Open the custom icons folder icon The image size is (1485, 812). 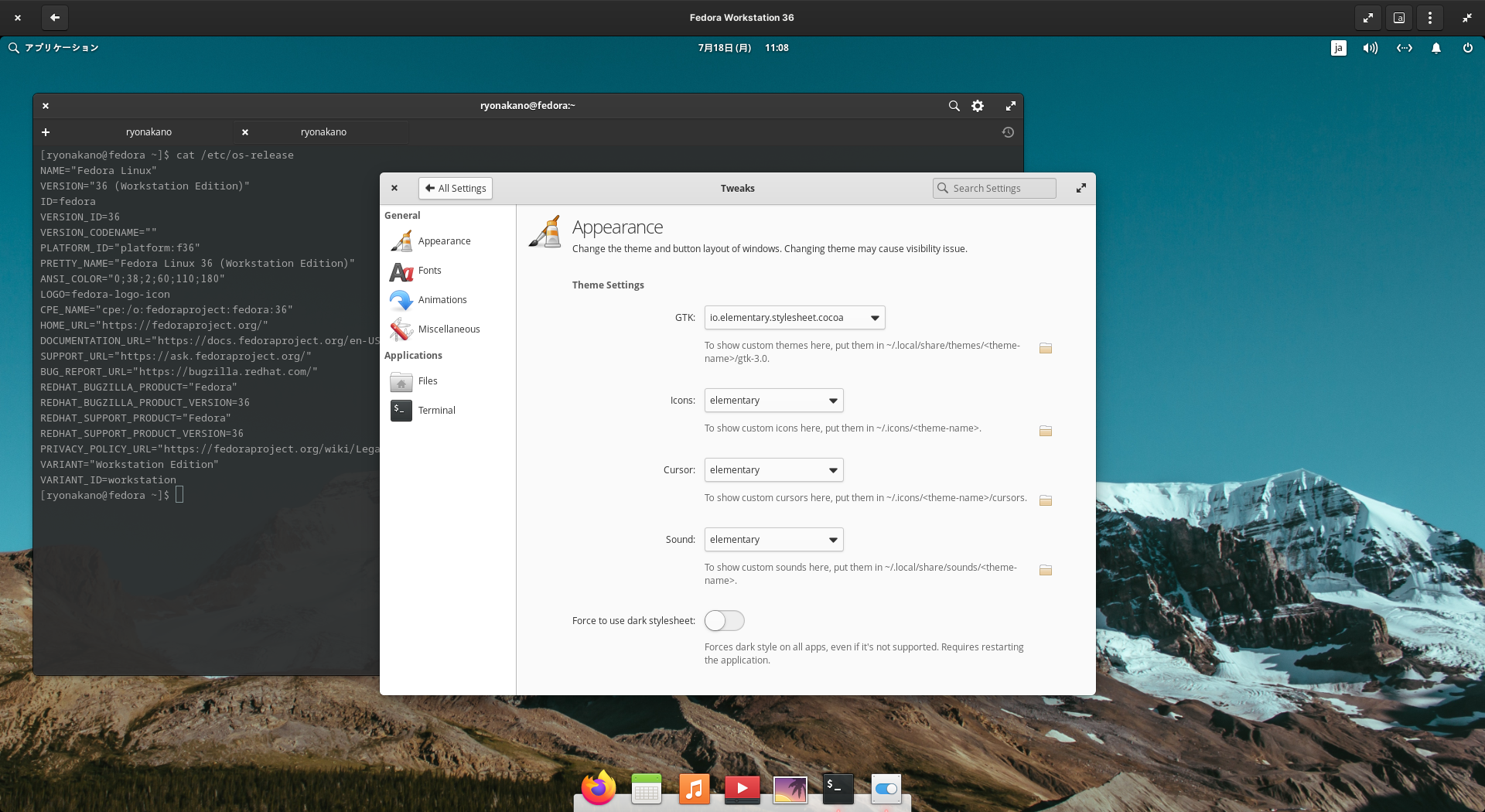1045,431
